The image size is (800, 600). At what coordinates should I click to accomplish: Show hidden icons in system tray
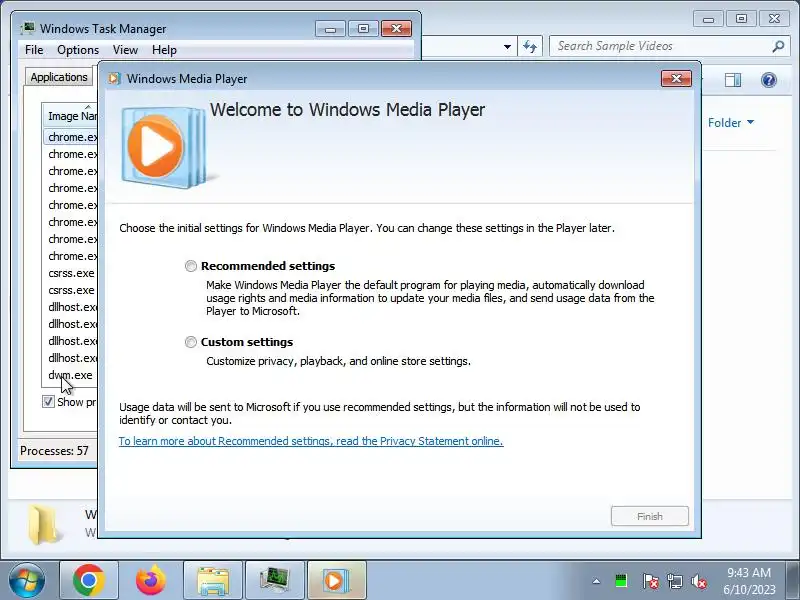click(x=596, y=581)
